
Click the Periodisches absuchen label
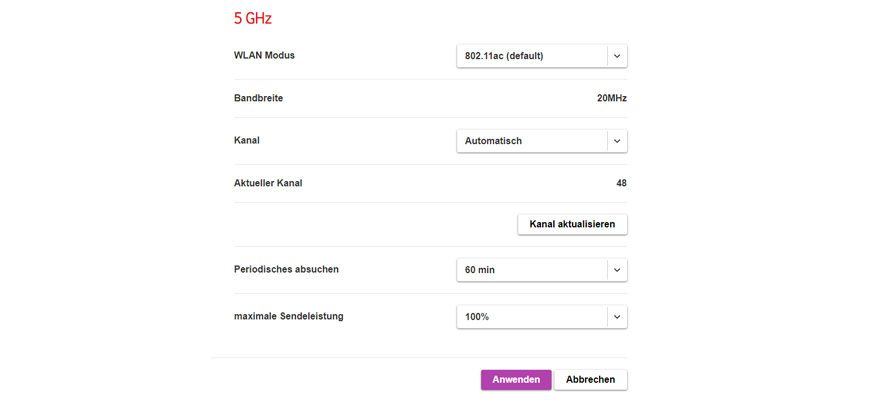(x=286, y=269)
